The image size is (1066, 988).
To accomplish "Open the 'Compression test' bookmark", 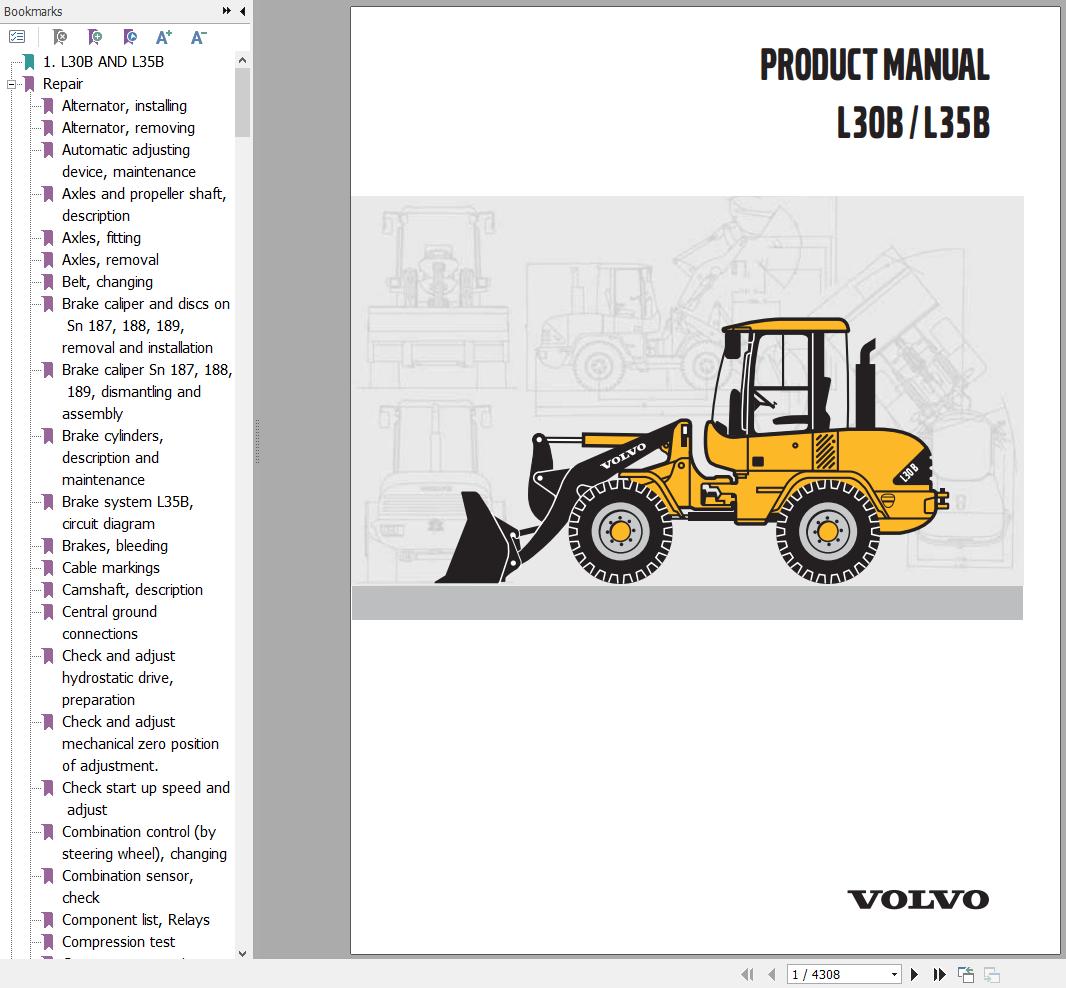I will pos(118,941).
